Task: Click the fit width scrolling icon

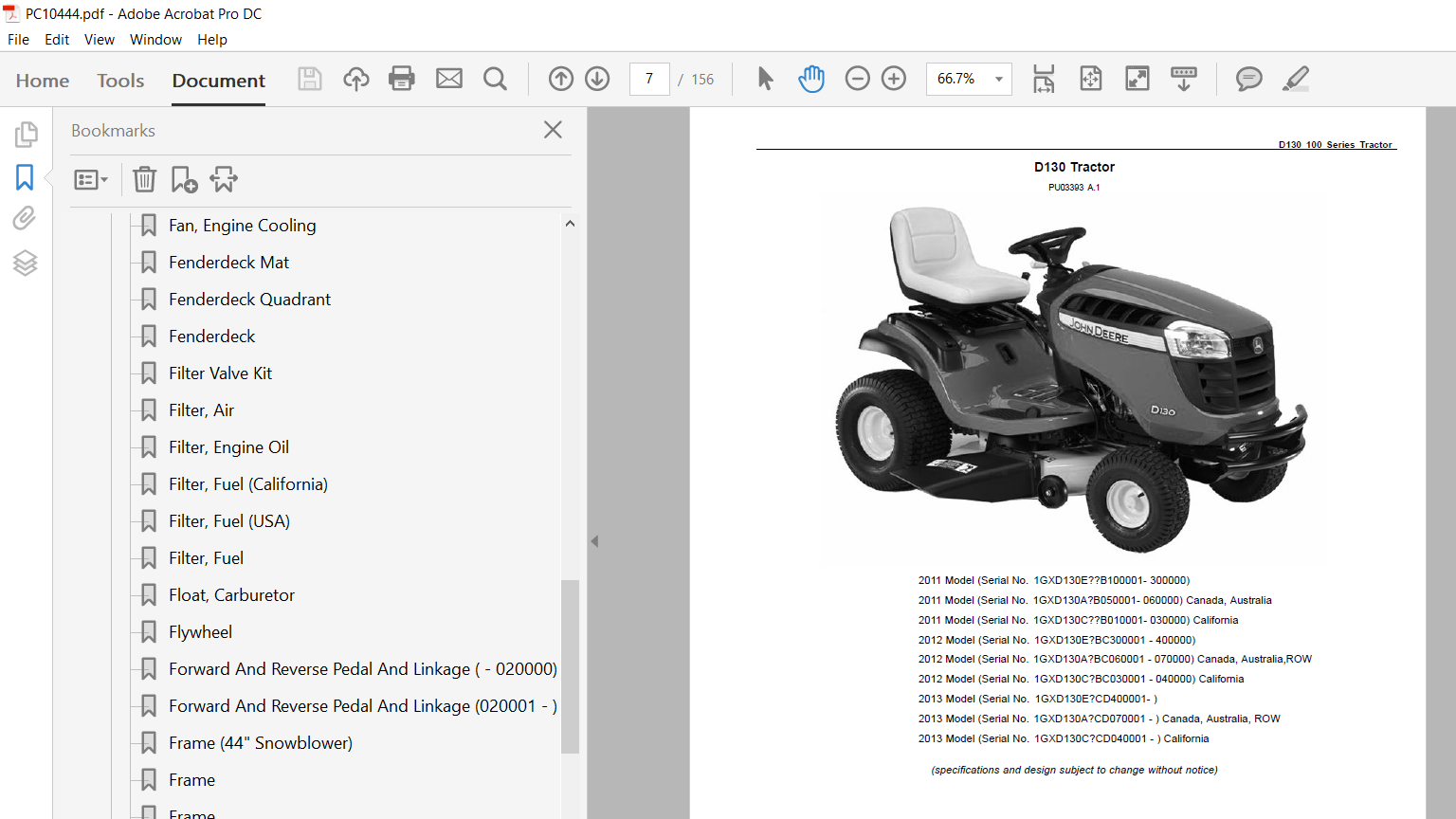Action: point(1044,79)
